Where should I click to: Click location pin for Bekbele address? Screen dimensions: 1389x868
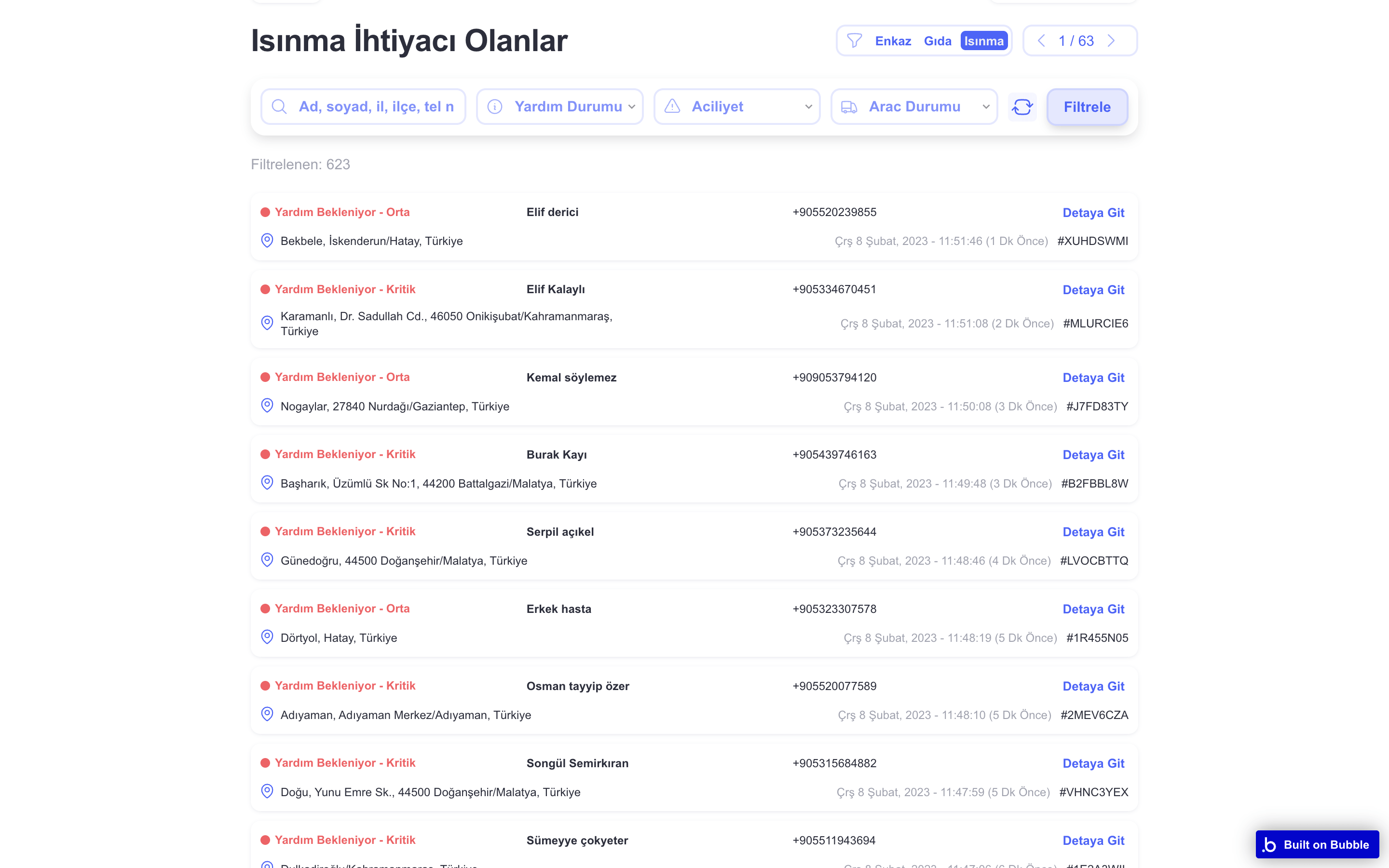(267, 241)
